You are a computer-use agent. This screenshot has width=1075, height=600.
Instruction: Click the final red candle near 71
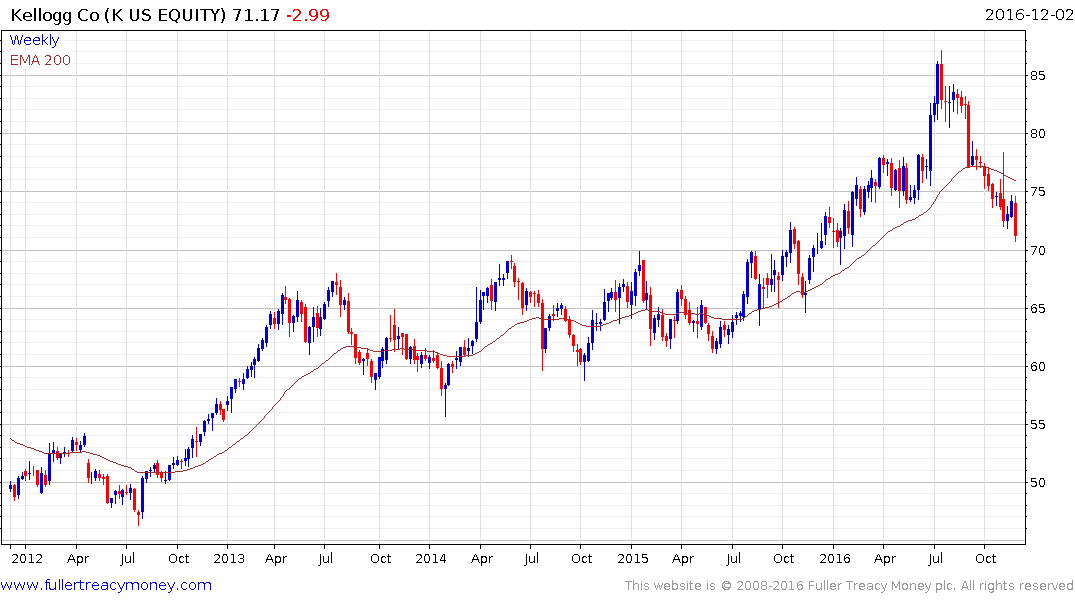(x=1015, y=218)
